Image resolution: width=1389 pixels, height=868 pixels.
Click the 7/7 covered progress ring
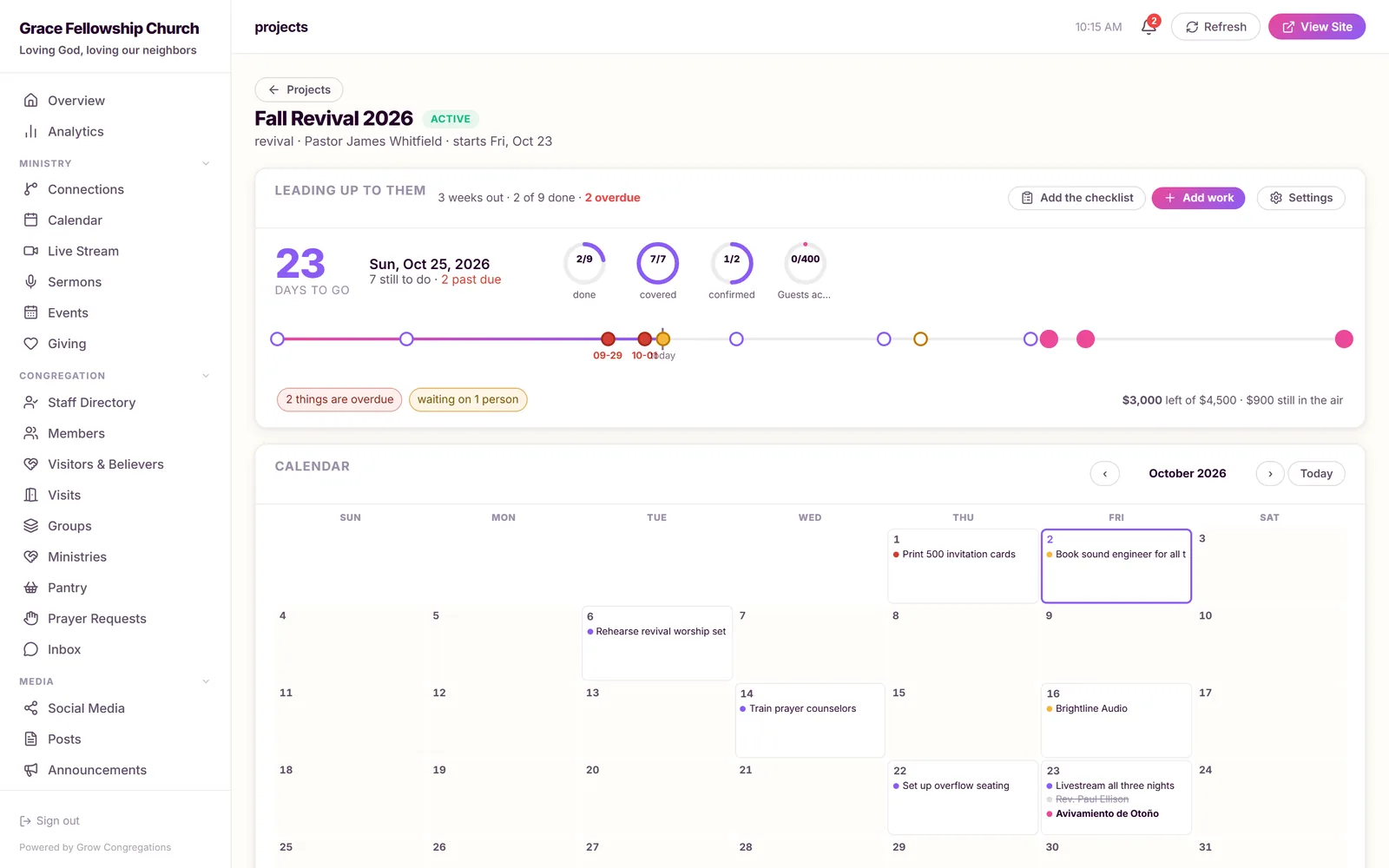point(658,263)
